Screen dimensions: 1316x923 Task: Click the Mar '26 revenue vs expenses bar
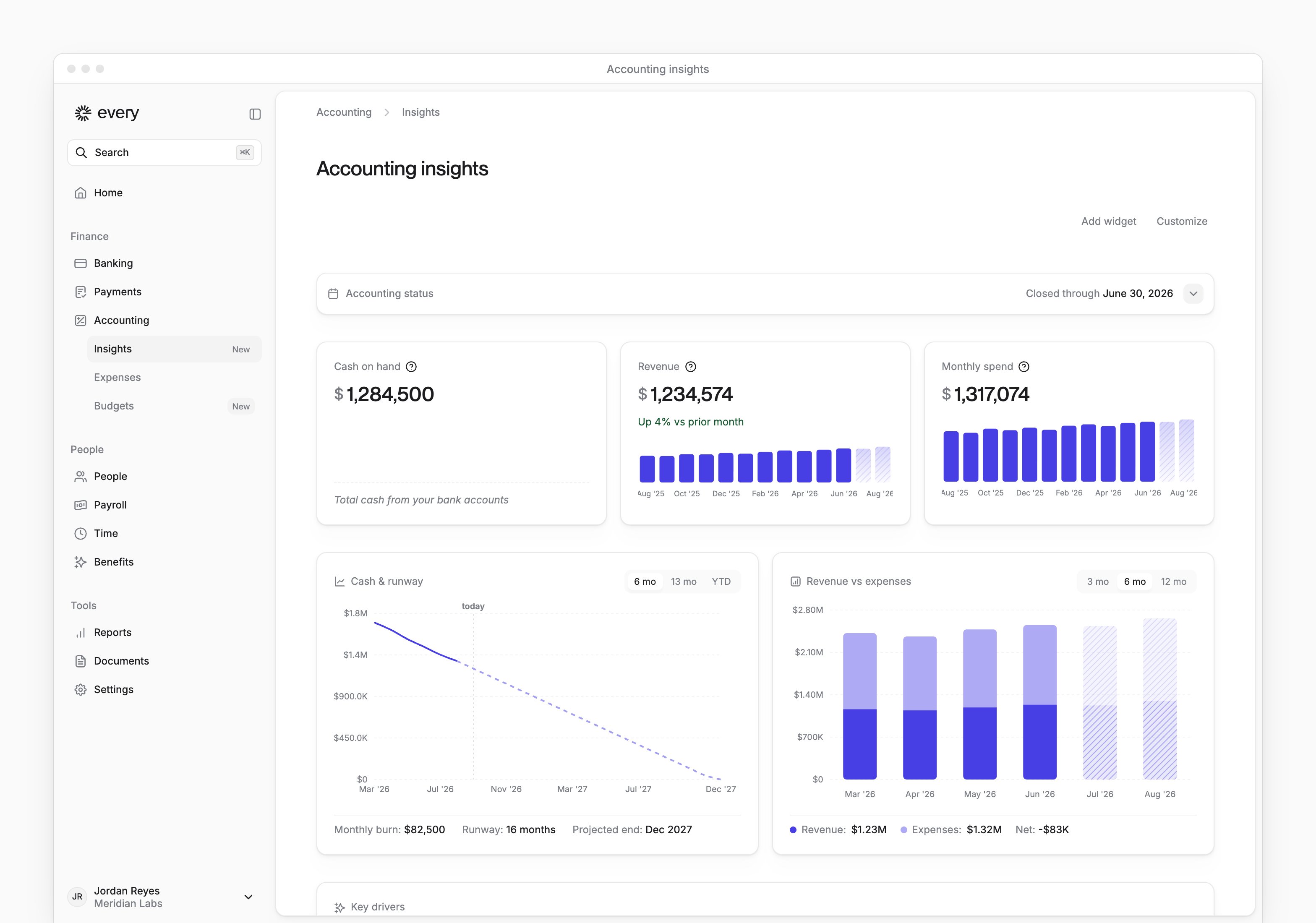[x=860, y=707]
